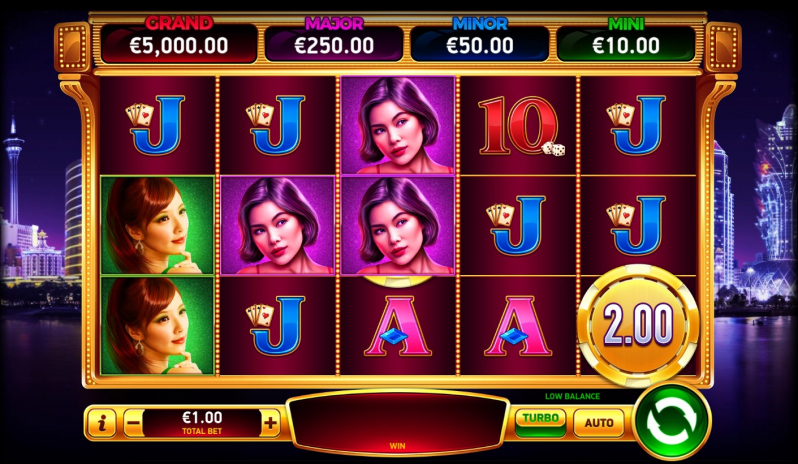
Task: Click the pink A symbol on third reel
Action: [398, 326]
